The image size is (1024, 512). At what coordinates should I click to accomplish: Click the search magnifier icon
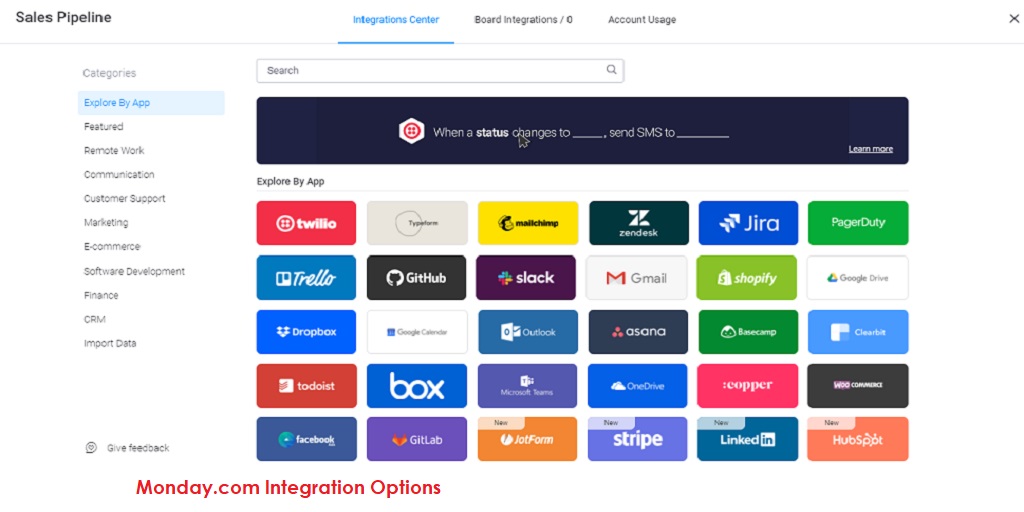[611, 70]
